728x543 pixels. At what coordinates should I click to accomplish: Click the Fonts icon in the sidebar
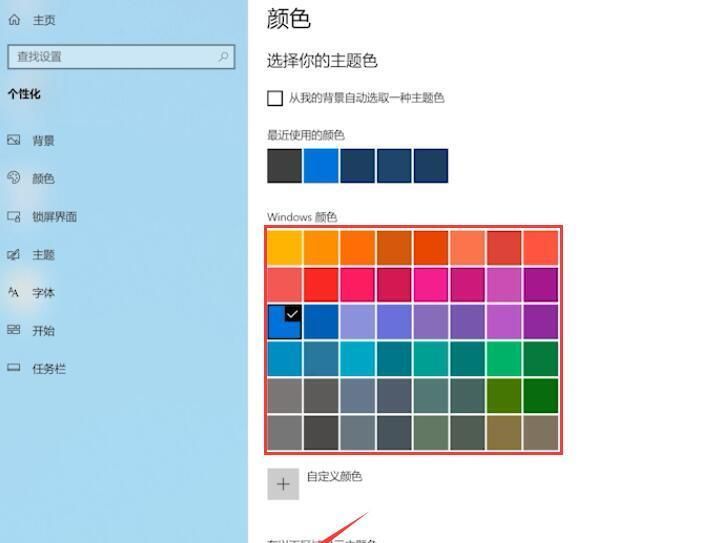point(13,292)
